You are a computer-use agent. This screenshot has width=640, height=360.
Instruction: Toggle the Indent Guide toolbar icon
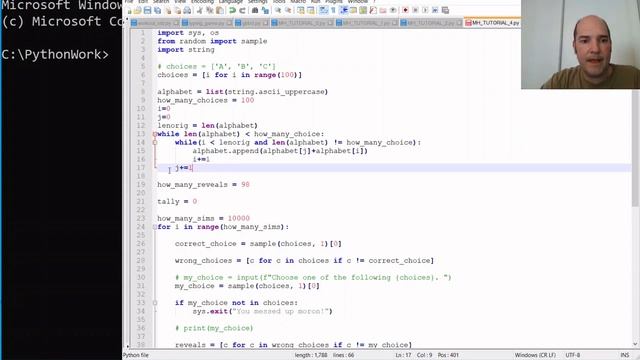click(x=343, y=10)
